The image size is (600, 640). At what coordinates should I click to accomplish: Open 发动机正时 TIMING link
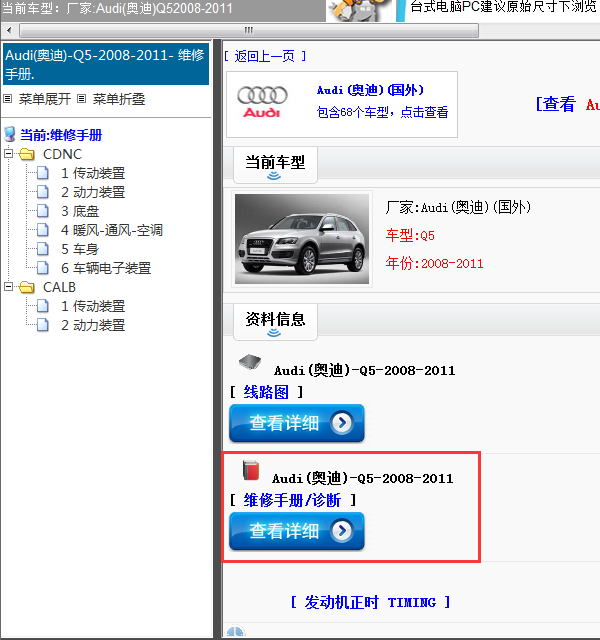coord(371,602)
